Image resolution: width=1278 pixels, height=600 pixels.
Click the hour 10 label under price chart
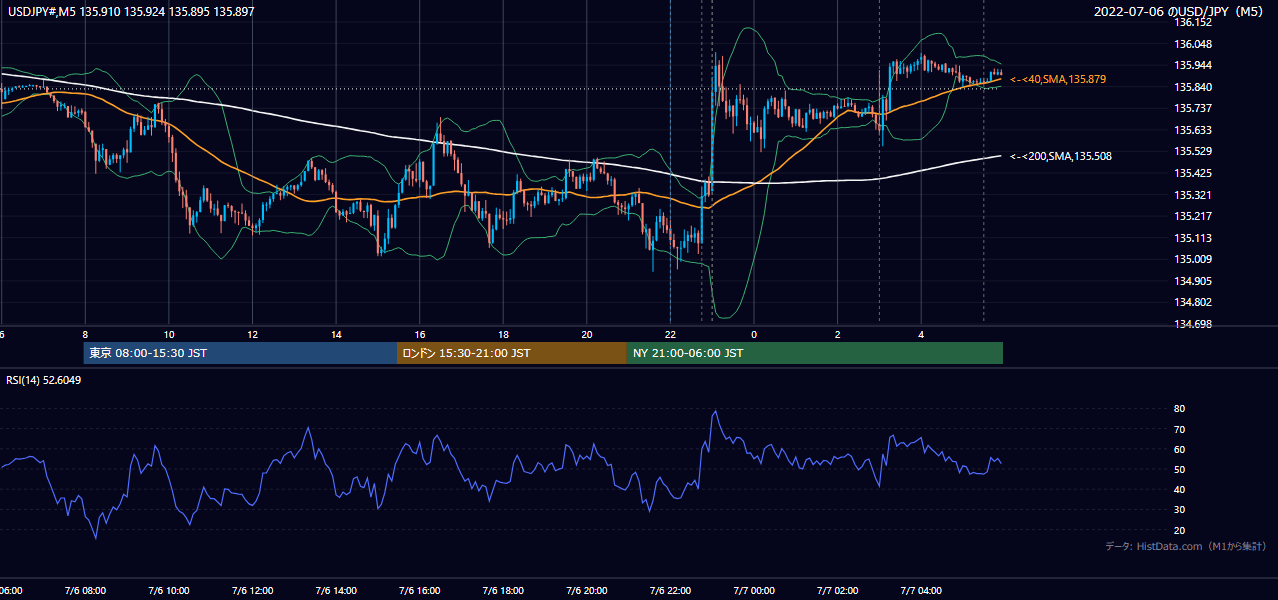click(x=169, y=334)
